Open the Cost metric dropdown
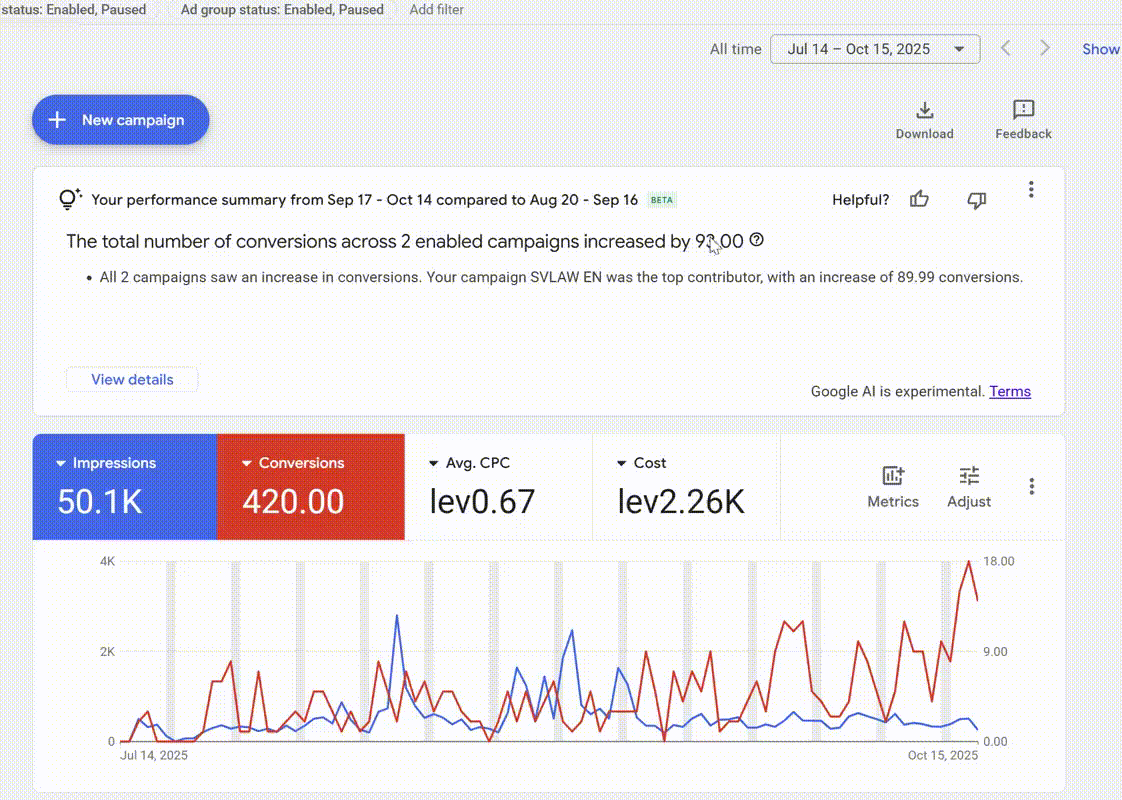Viewport: 1122px width, 800px height. [x=622, y=464]
